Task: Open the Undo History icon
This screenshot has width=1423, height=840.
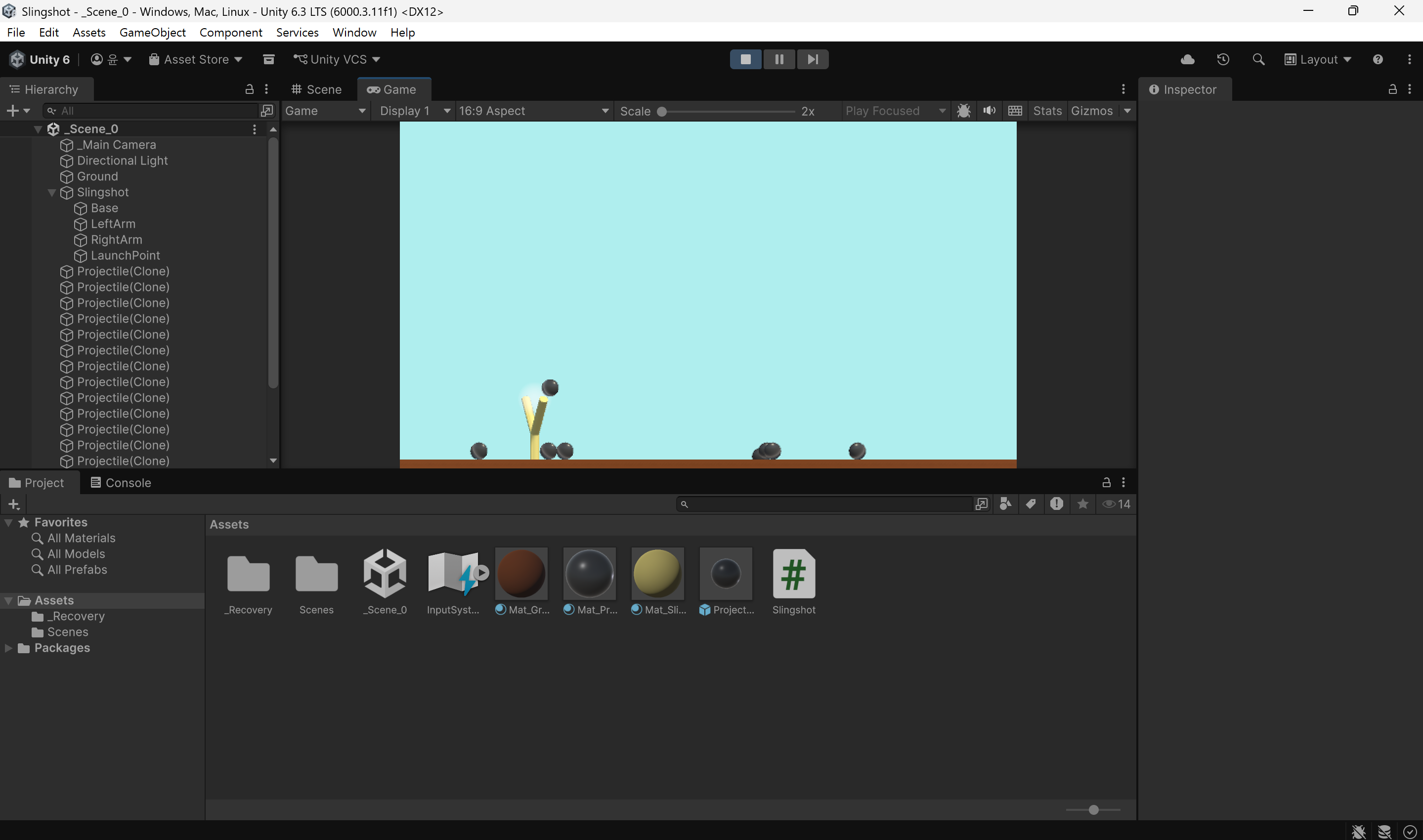Action: pos(1223,59)
